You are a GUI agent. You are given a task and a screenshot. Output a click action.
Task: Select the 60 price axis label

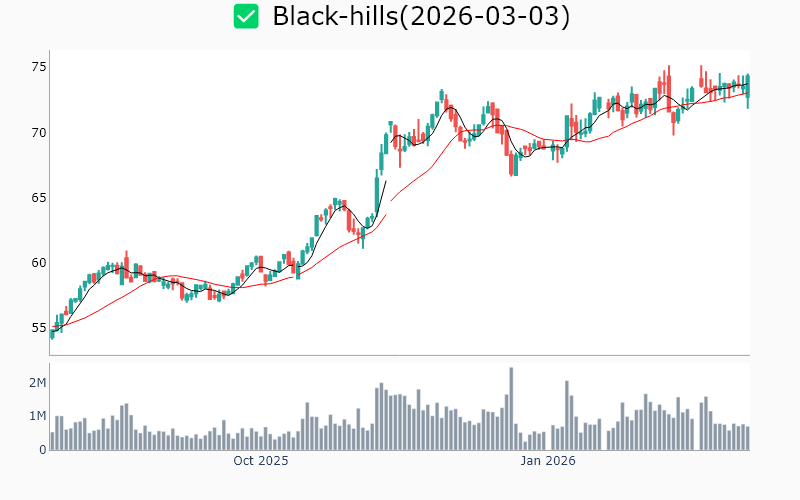(x=38, y=263)
